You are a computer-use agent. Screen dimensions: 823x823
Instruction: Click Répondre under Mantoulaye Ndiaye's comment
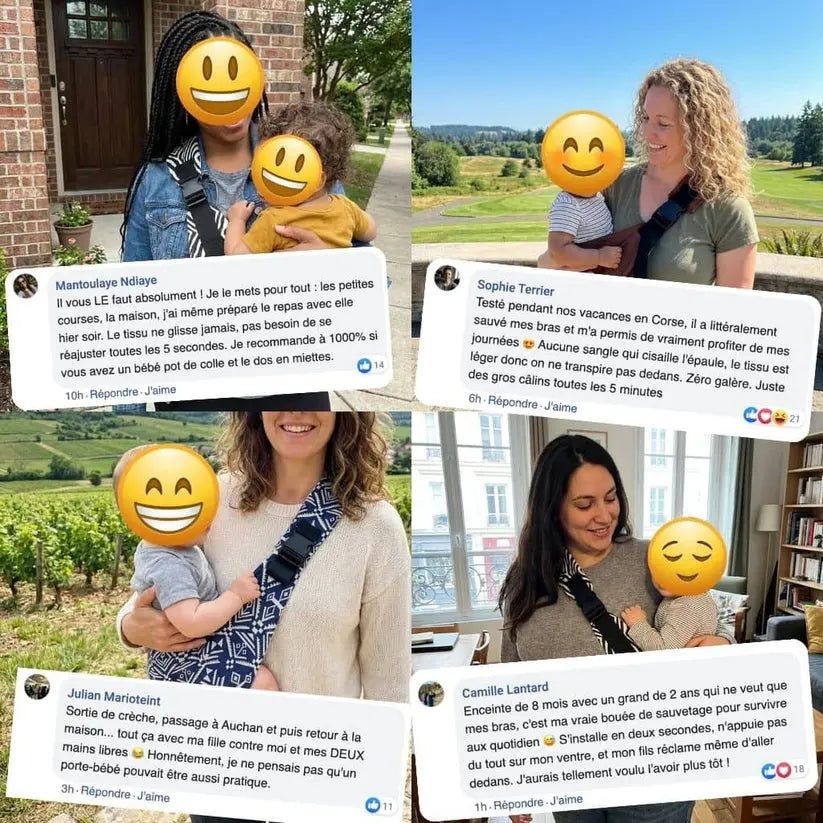[114, 393]
